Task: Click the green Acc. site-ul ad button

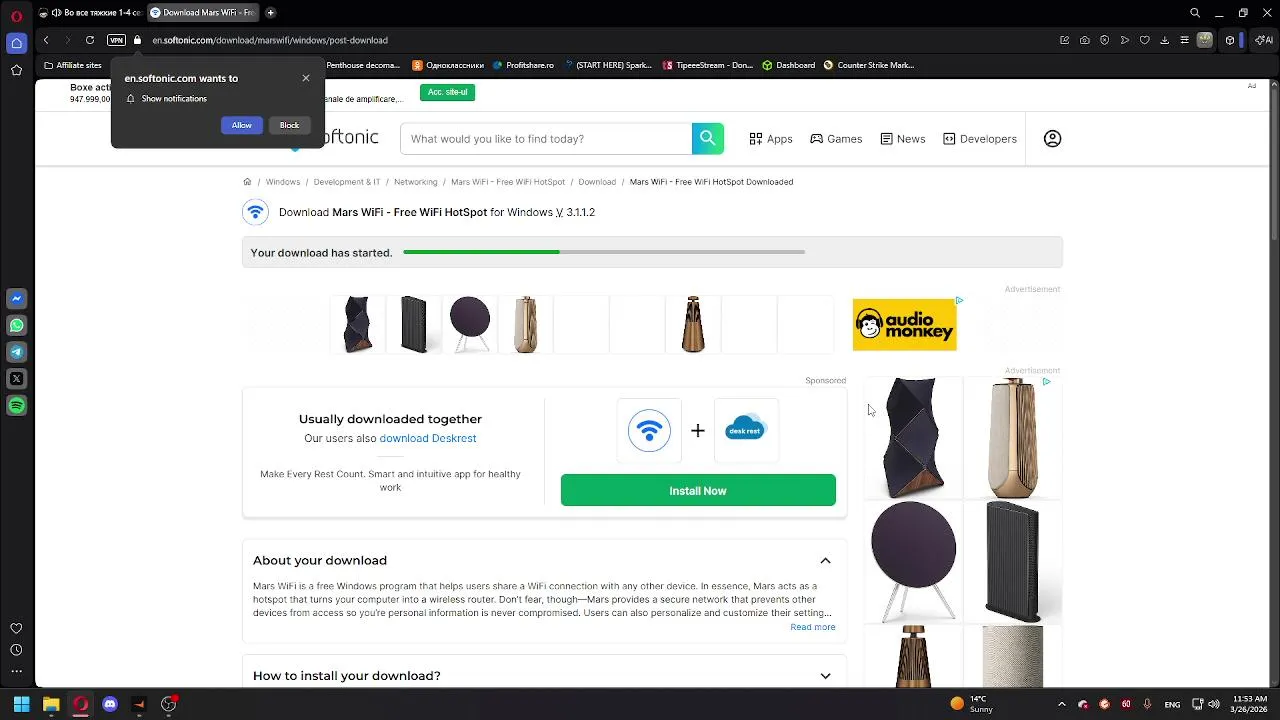Action: click(447, 92)
